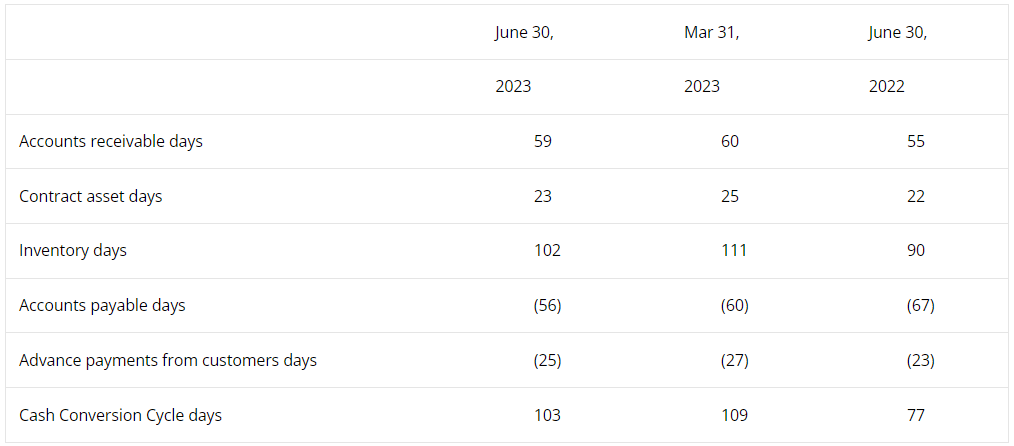
Task: Select the Inventory days row label
Action: (x=73, y=251)
